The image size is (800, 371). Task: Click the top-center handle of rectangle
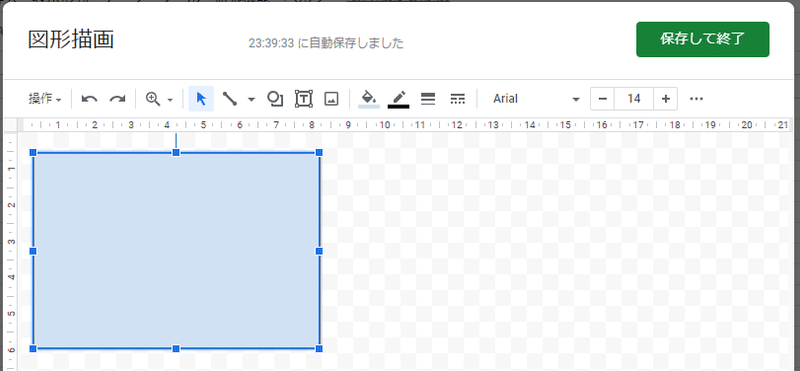[x=176, y=153]
